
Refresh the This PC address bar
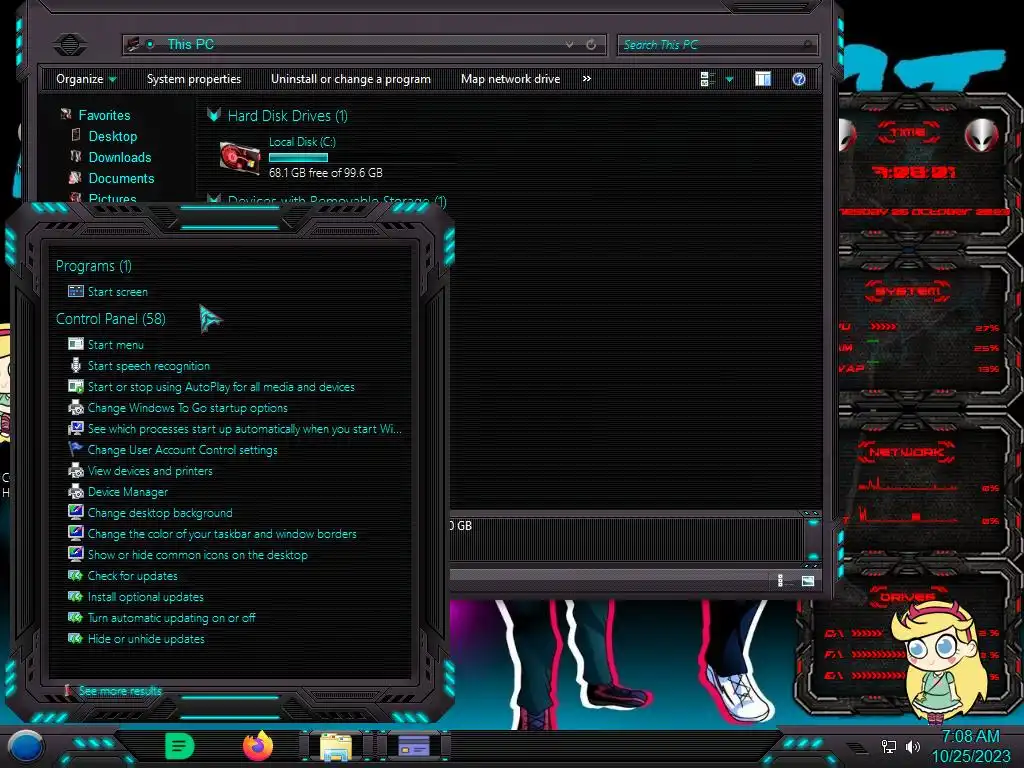(x=591, y=44)
